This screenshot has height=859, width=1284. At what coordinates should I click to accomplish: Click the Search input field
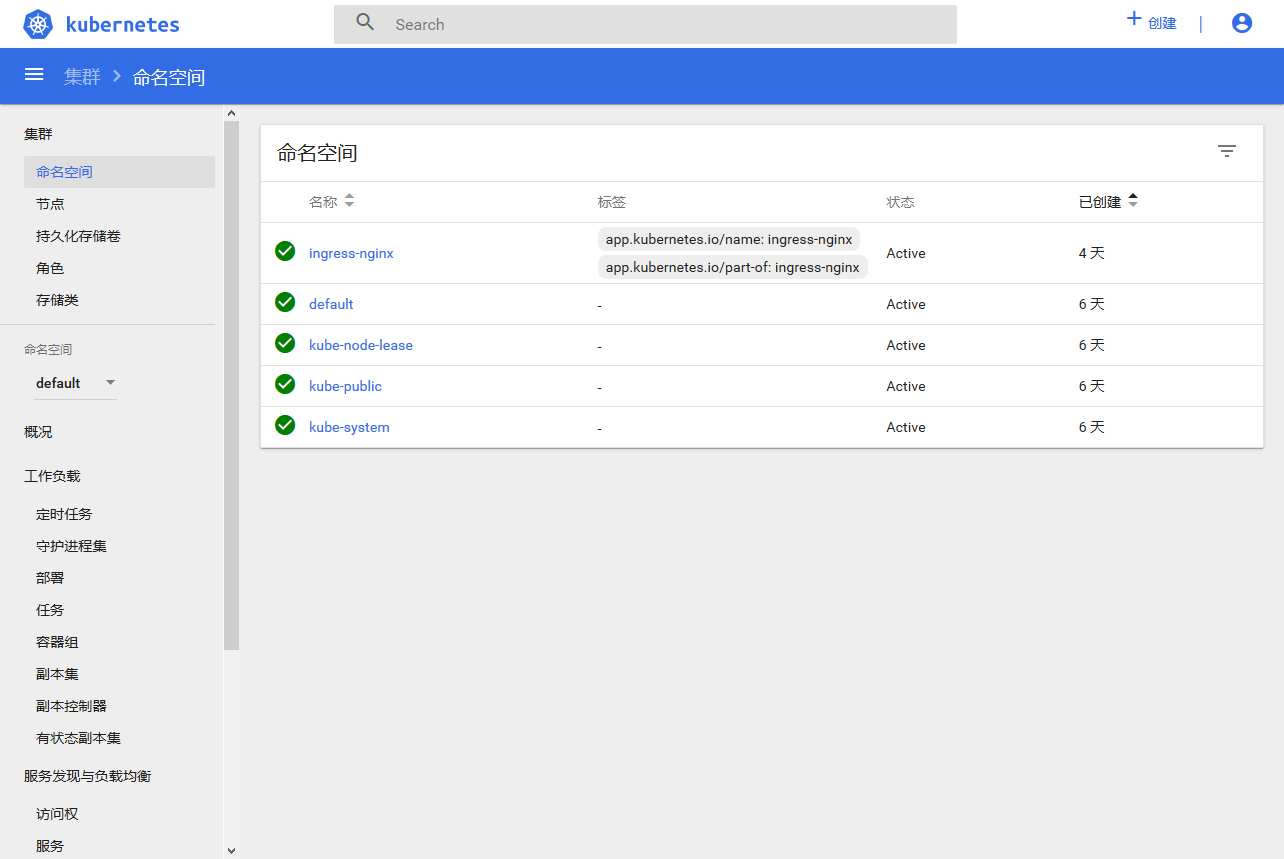coord(660,25)
